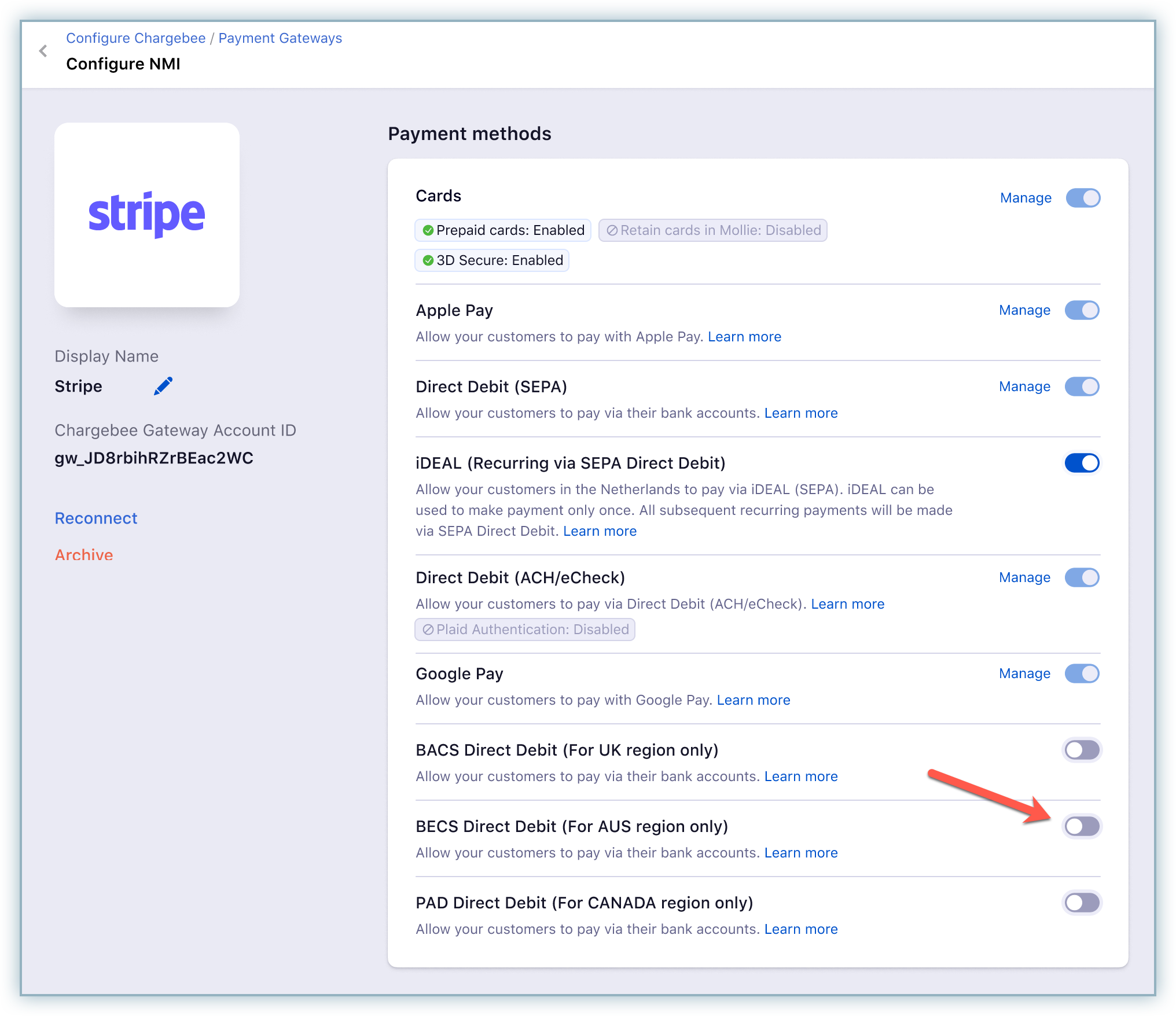Image resolution: width=1176 pixels, height=1016 pixels.
Task: Open Manage for Direct Debit (ACH/eCheck)
Action: 1024,577
